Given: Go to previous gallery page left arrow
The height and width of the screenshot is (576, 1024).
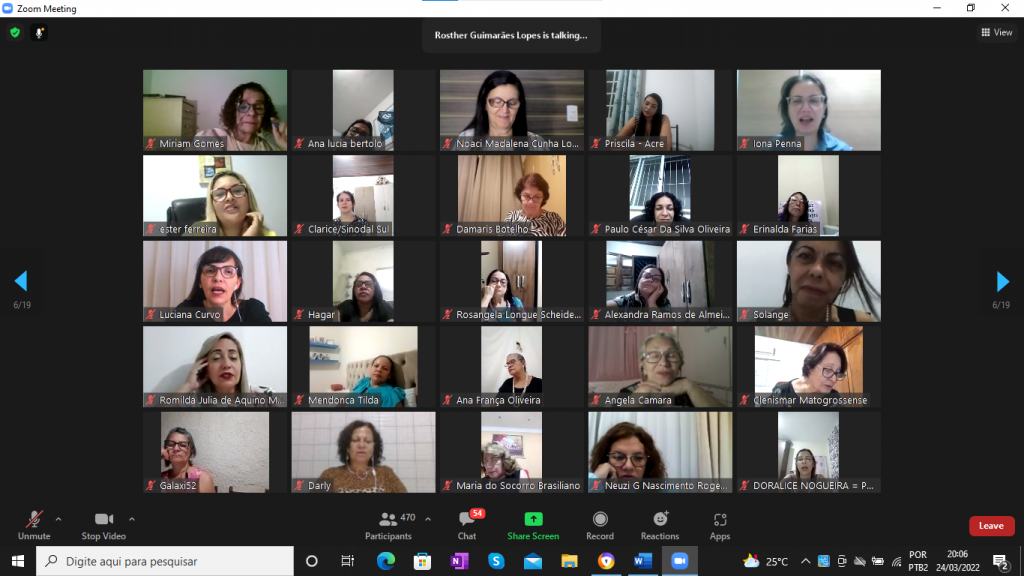Looking at the screenshot, I should 21,281.
